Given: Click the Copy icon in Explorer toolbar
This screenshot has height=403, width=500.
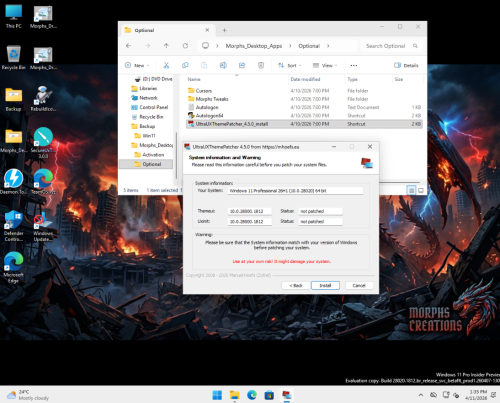Looking at the screenshot, I should pos(185,65).
